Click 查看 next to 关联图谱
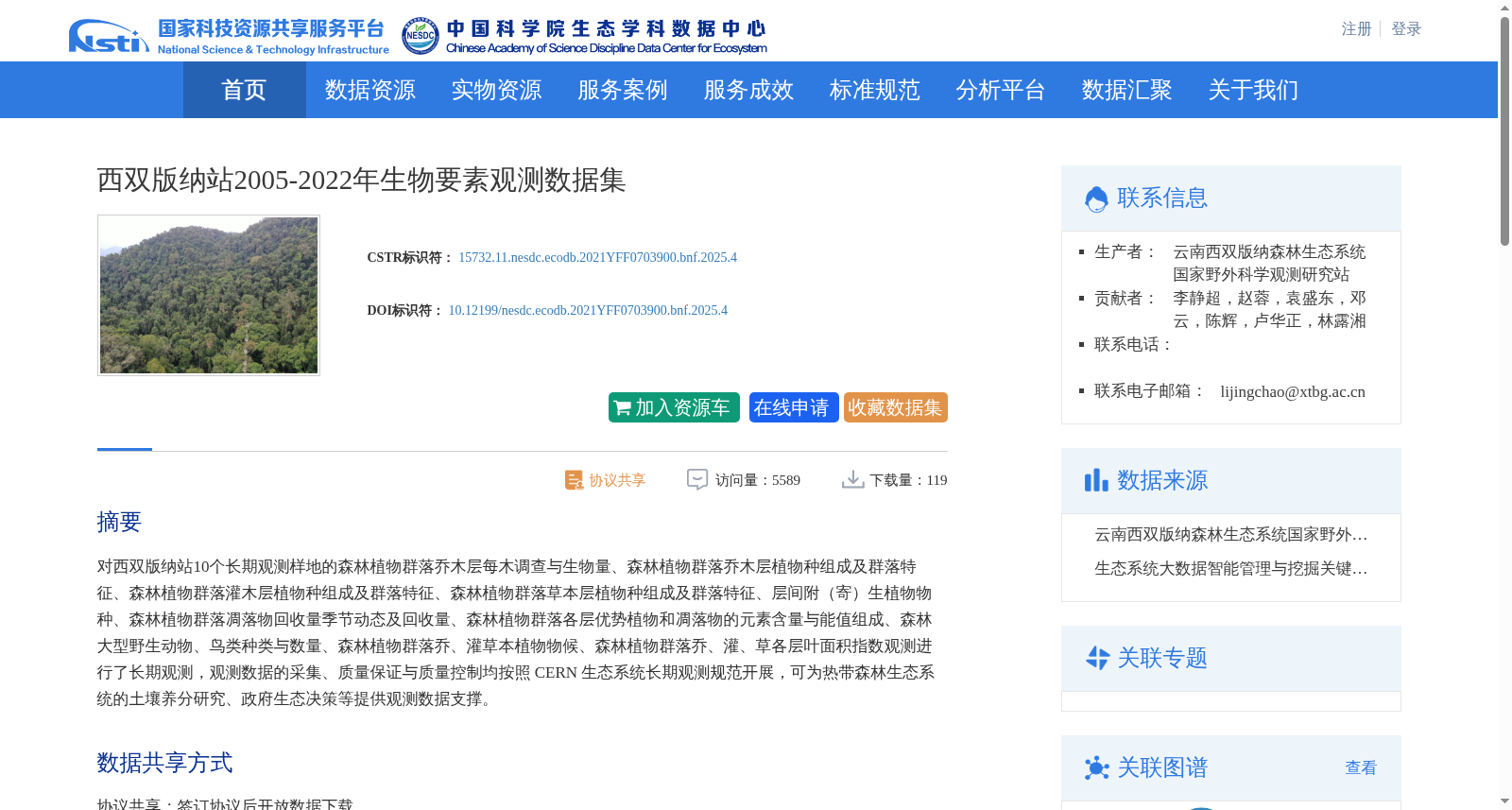The height and width of the screenshot is (810, 1512). pos(1361,768)
